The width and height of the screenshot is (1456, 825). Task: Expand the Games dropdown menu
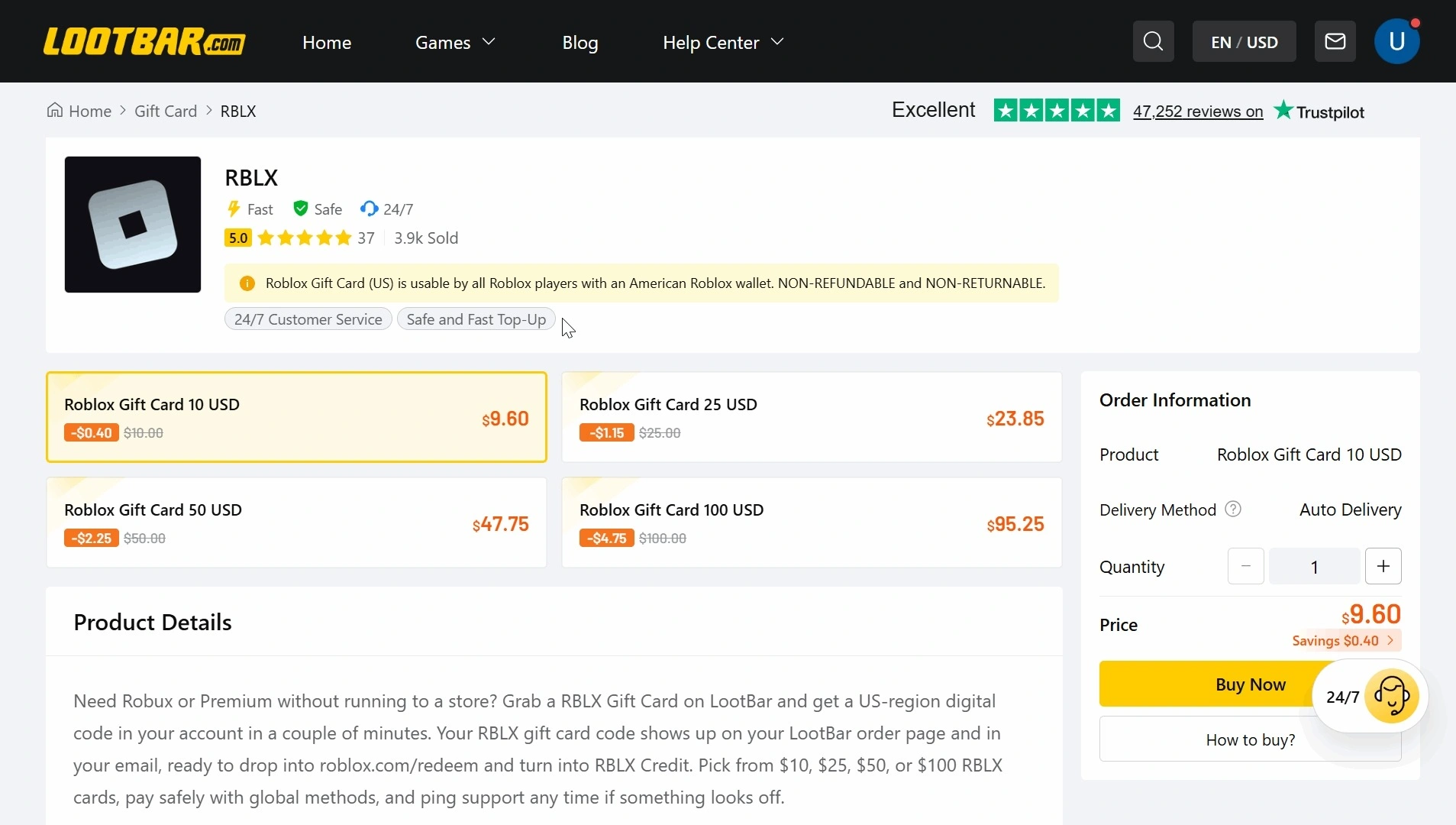click(x=455, y=42)
